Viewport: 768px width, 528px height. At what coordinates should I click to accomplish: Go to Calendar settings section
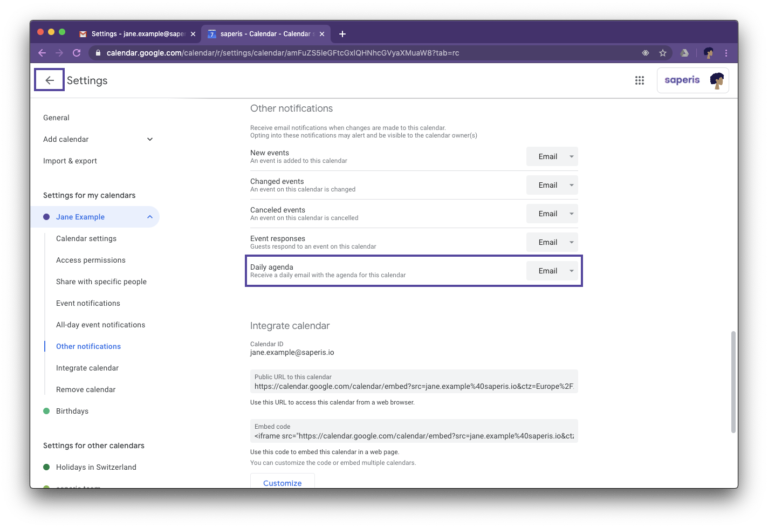pyautogui.click(x=86, y=239)
